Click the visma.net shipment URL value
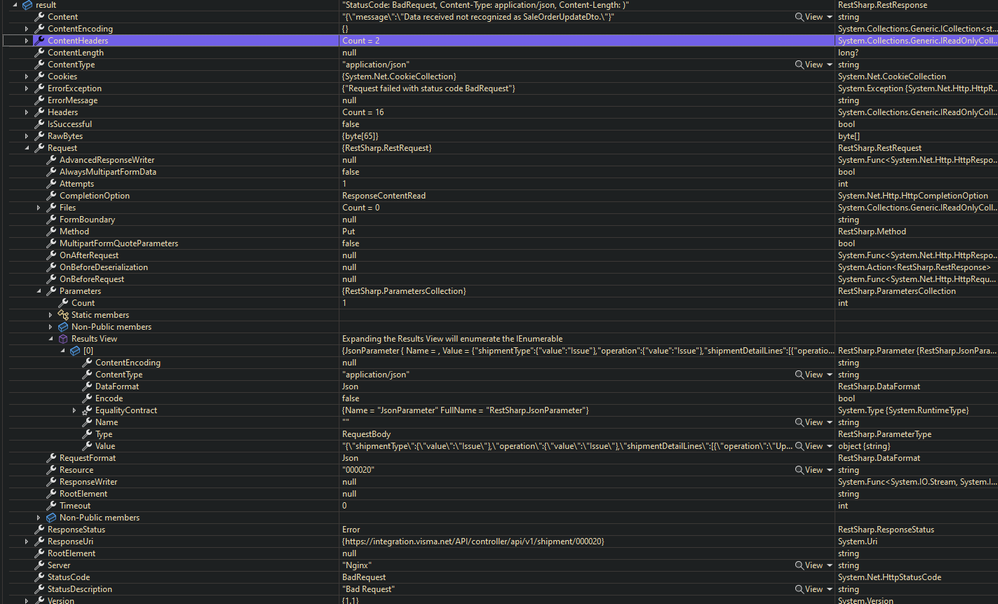 pos(473,542)
